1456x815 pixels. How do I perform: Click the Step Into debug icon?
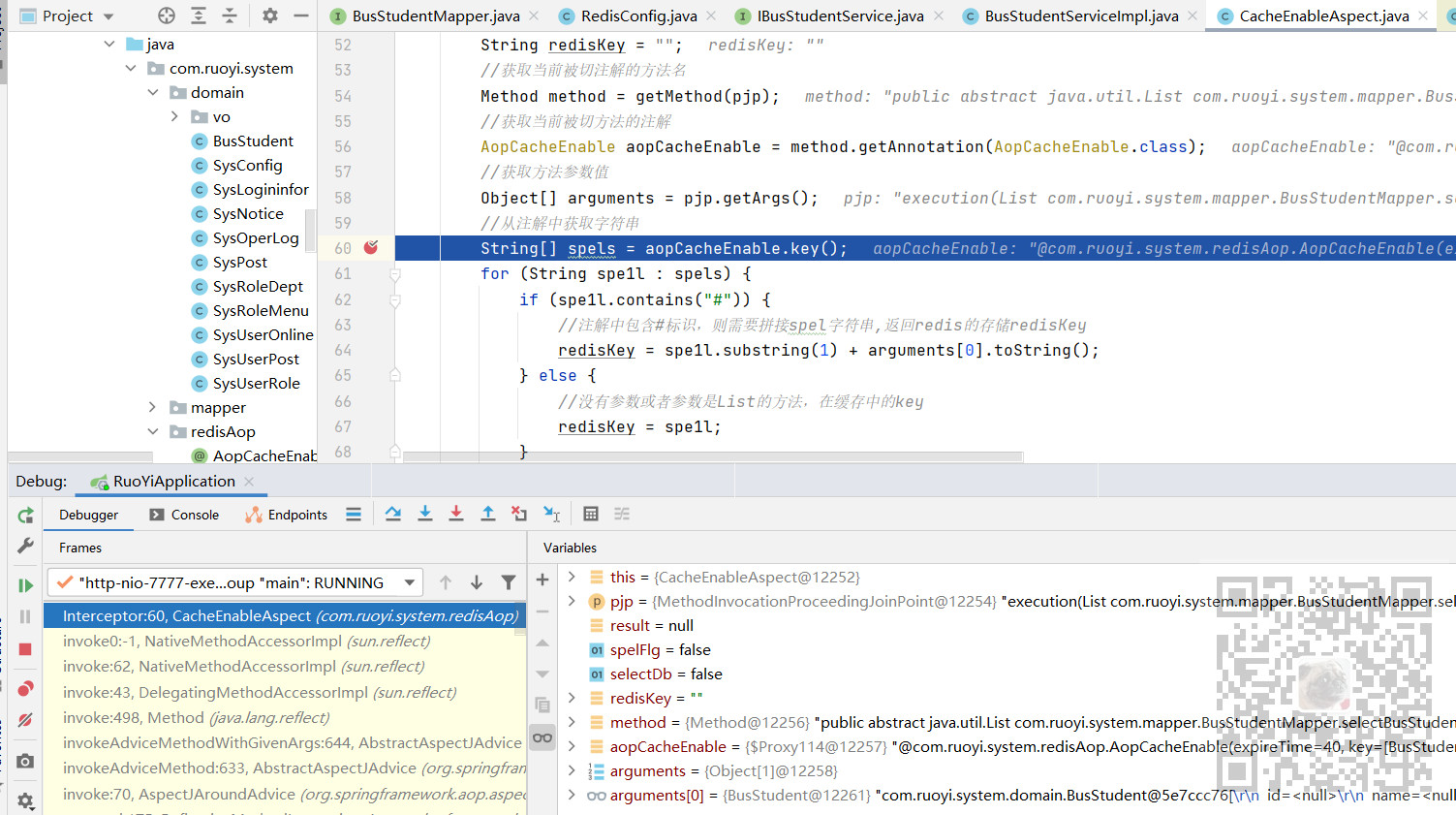(424, 514)
